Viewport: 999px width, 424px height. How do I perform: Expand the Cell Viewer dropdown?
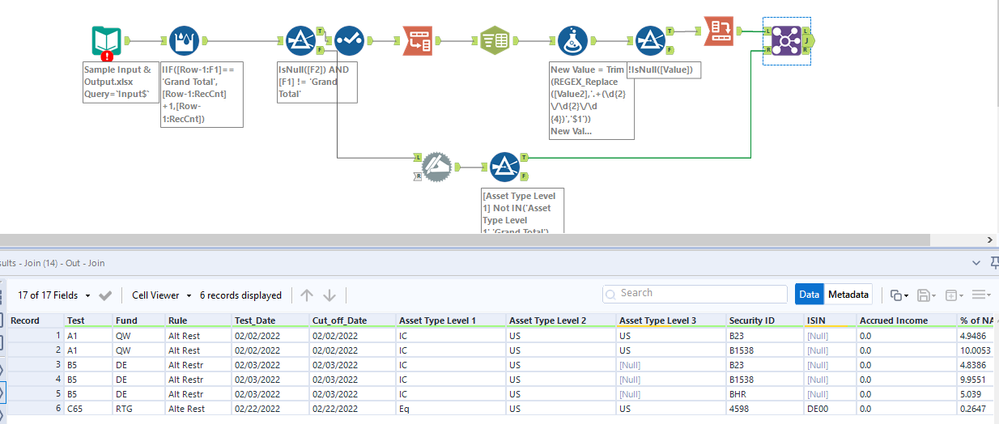click(160, 295)
